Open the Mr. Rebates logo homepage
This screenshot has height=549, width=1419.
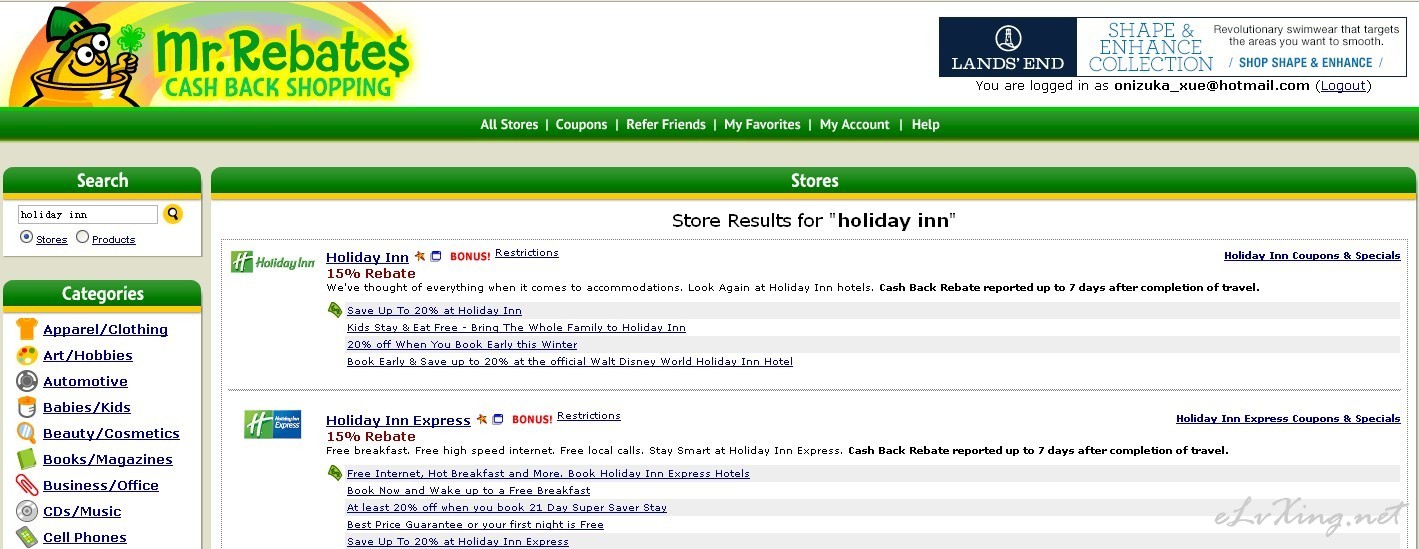210,55
